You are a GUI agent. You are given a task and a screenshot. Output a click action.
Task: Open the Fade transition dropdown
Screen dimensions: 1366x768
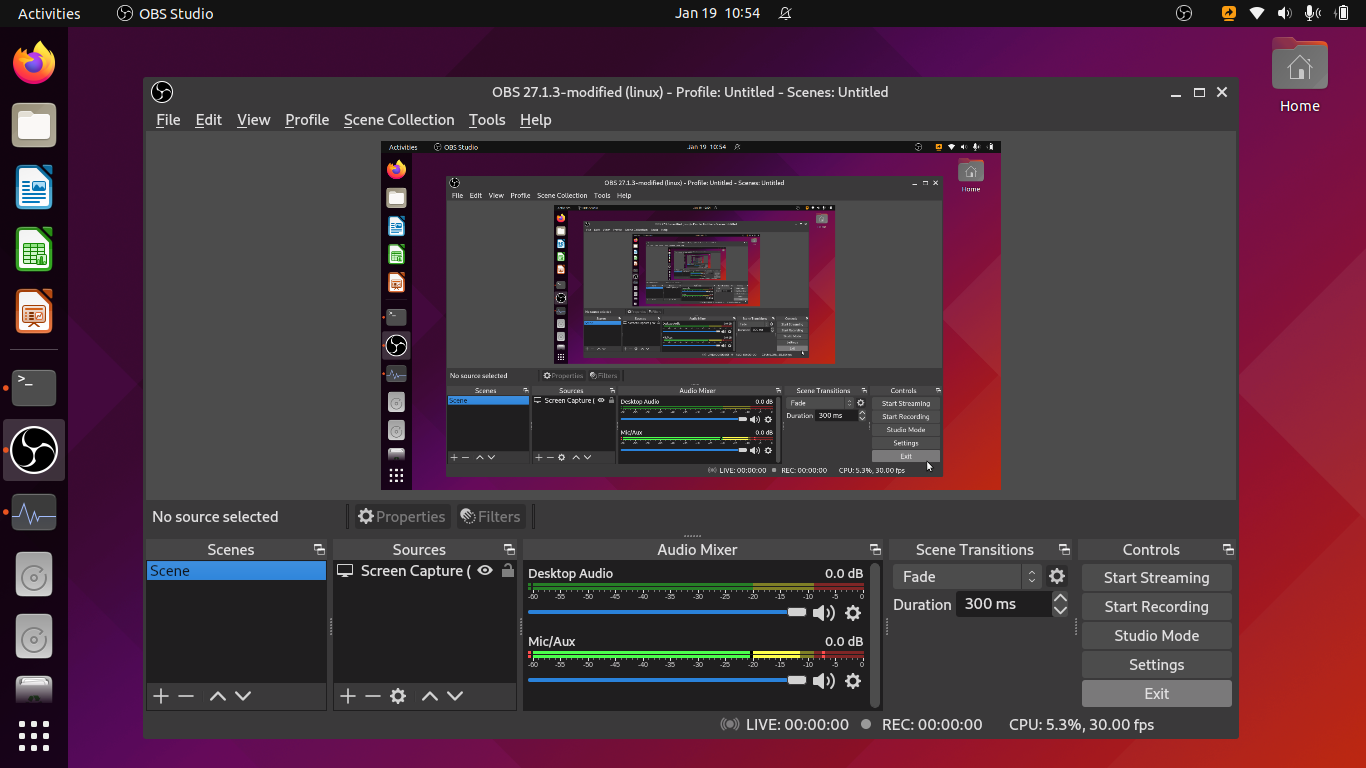pos(967,577)
